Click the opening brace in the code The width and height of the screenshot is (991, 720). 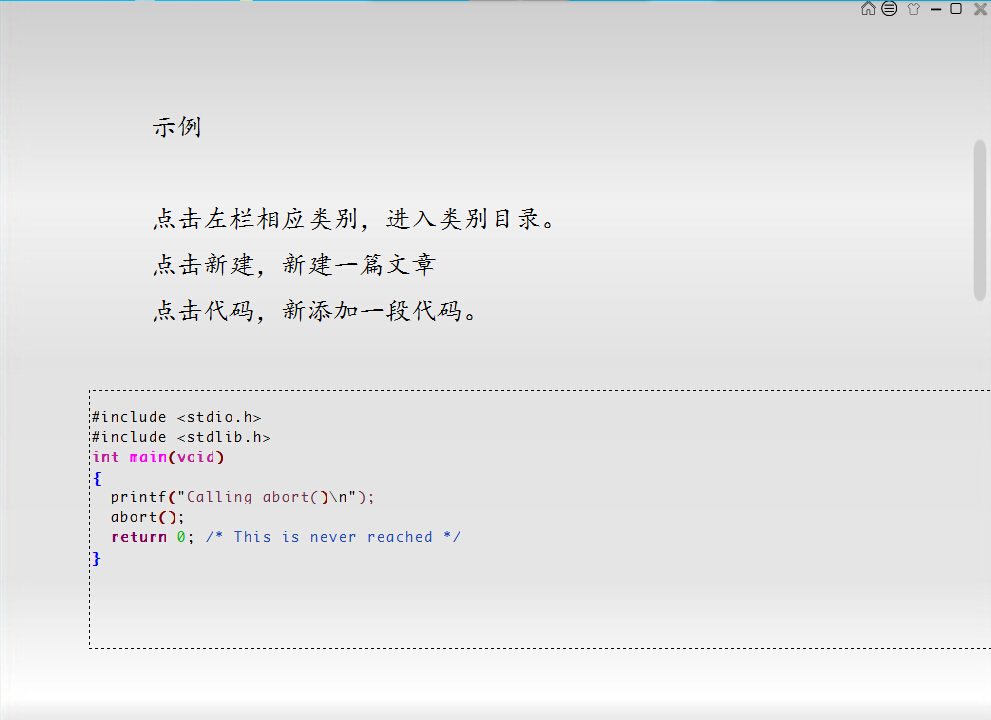[97, 478]
